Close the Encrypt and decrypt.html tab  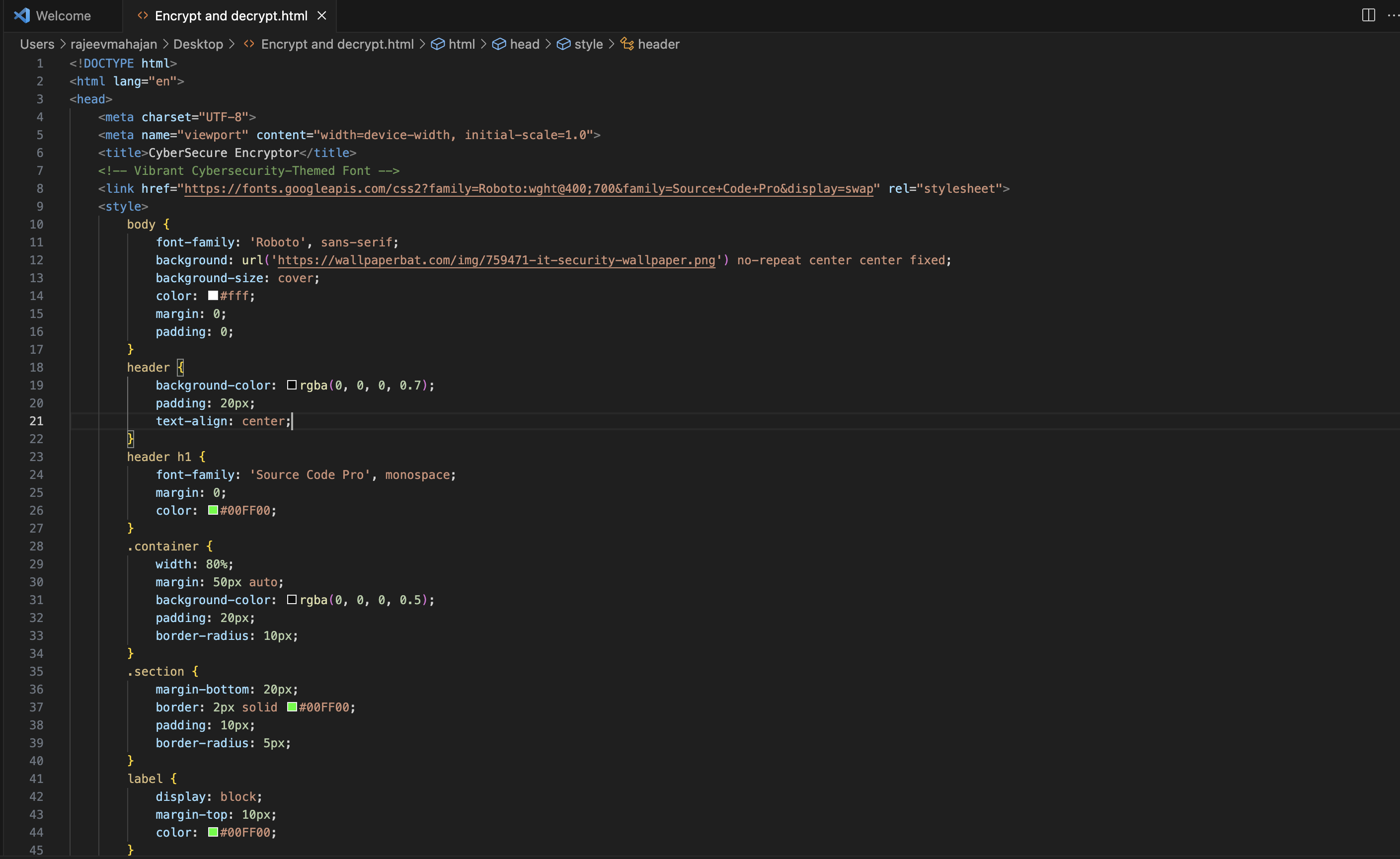(321, 15)
